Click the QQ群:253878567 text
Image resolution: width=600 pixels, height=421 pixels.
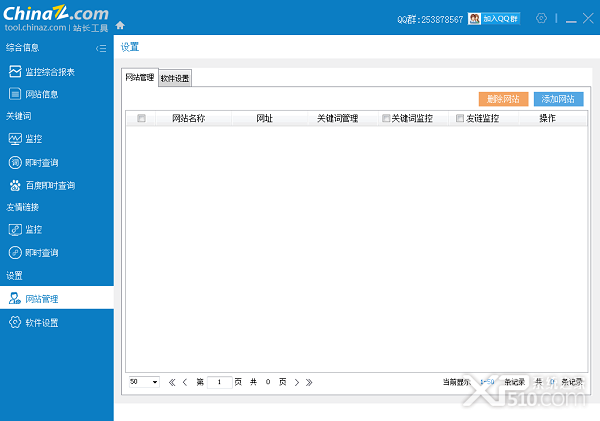(x=430, y=19)
